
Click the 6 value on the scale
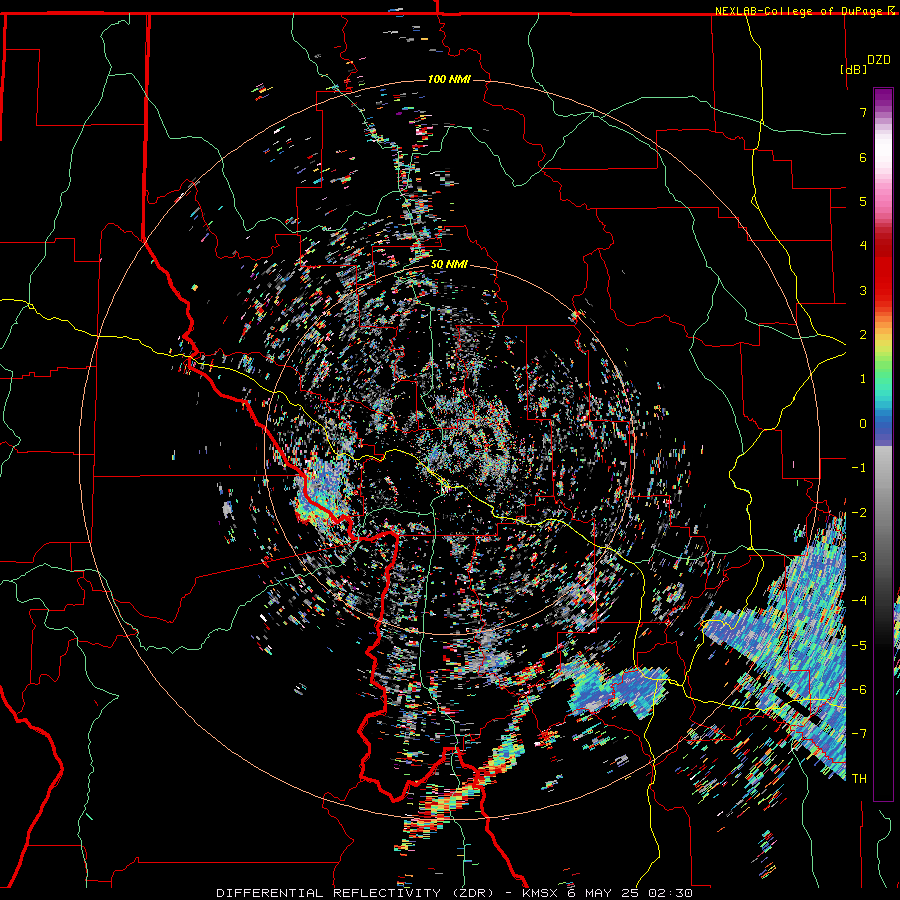pyautogui.click(x=863, y=157)
